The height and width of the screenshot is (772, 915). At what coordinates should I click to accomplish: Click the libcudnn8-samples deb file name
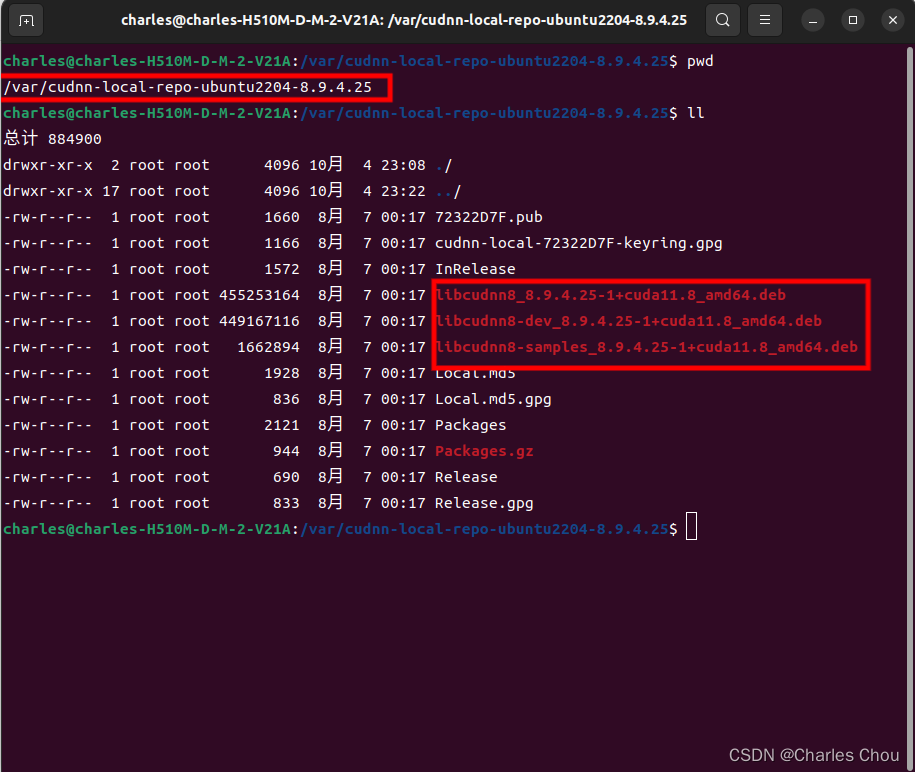(x=647, y=346)
